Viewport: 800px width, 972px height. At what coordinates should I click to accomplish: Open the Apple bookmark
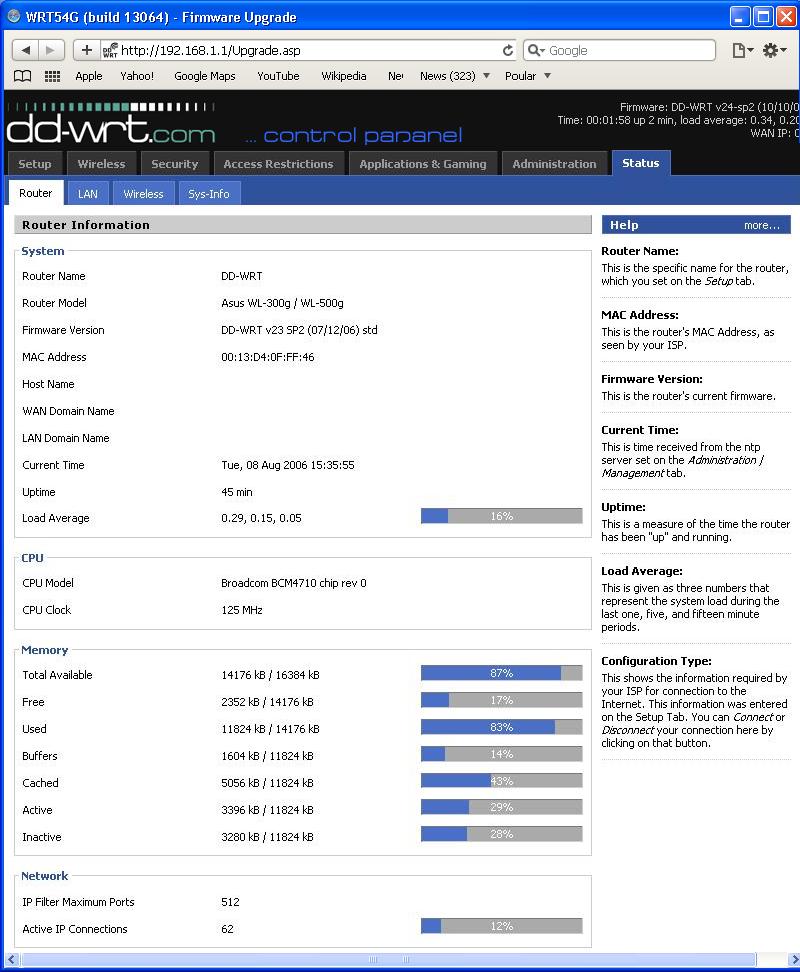click(89, 76)
